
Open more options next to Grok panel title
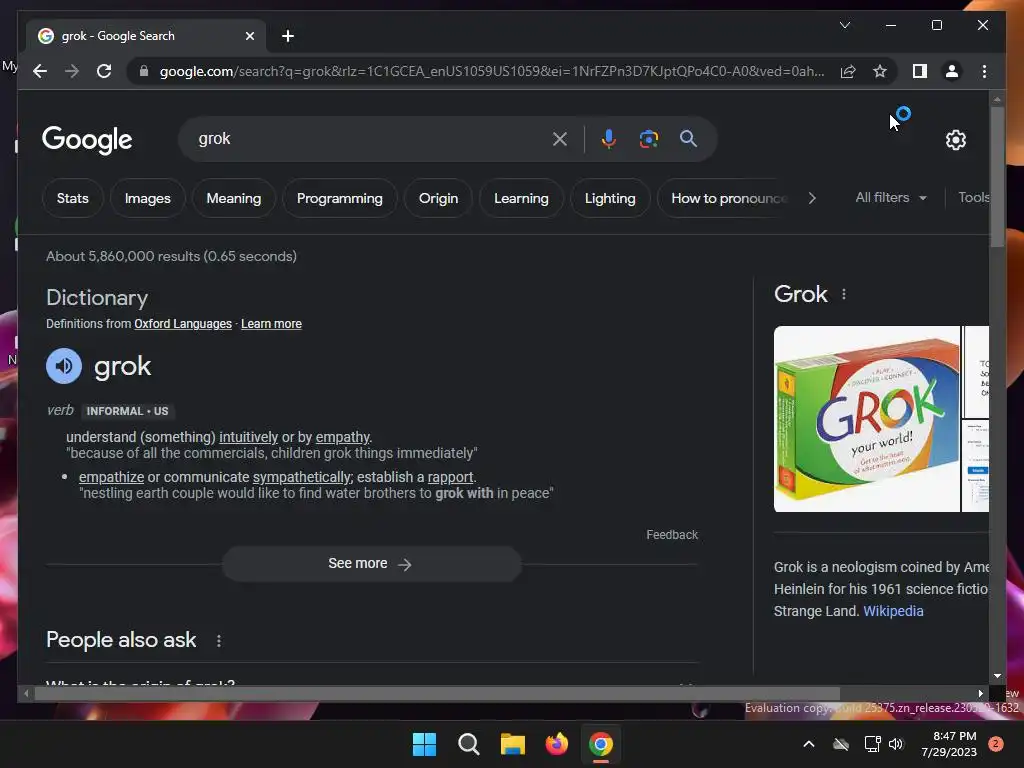pos(844,295)
